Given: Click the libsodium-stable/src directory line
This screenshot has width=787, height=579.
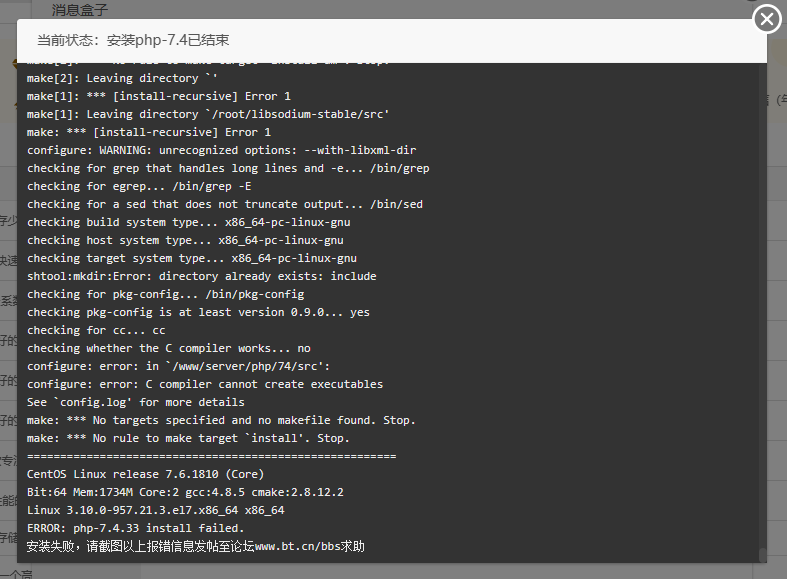Looking at the screenshot, I should point(208,114).
